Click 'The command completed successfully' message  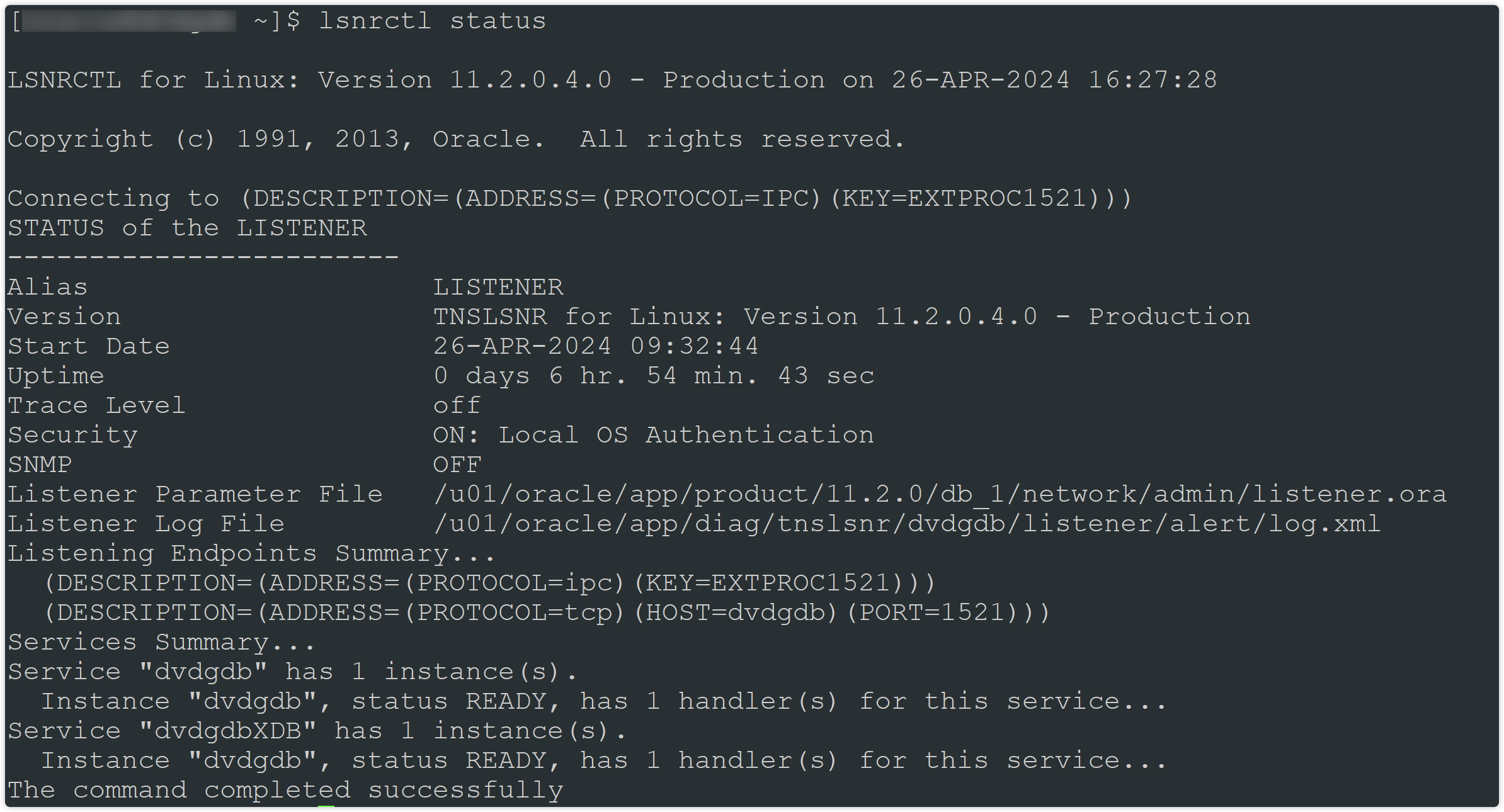(285, 790)
